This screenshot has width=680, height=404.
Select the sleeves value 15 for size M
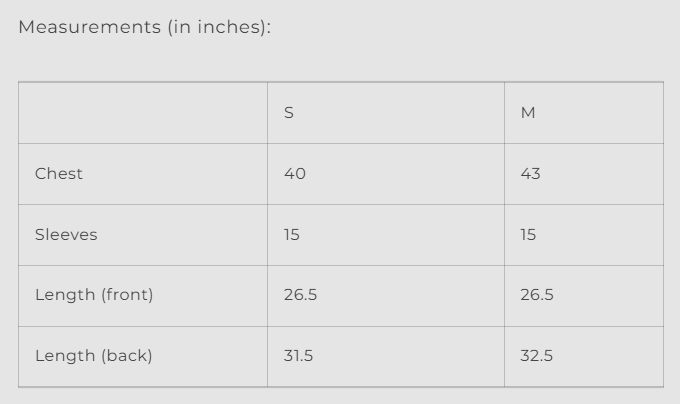[528, 235]
